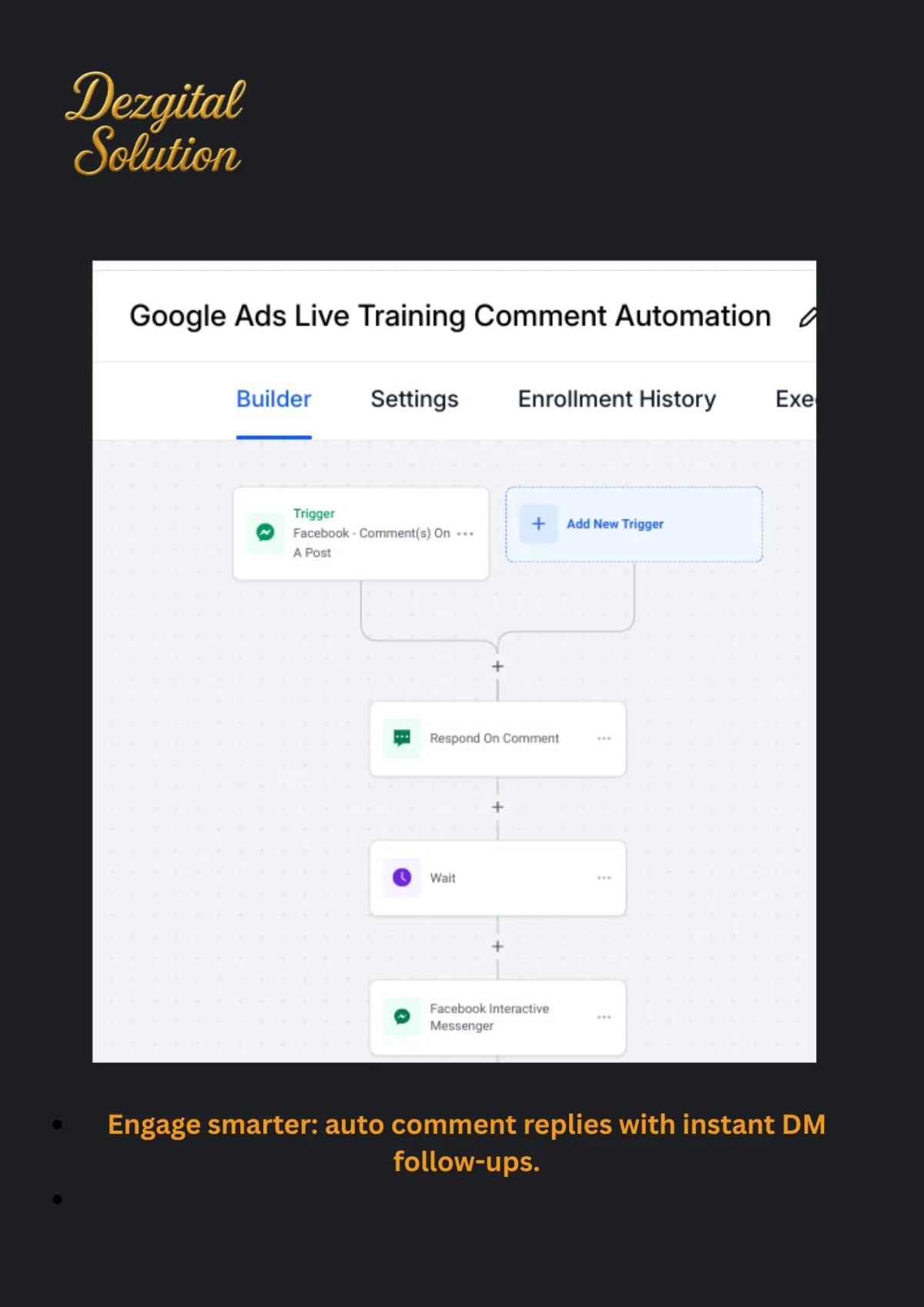Add a step above Respond On Comment

[x=497, y=666]
